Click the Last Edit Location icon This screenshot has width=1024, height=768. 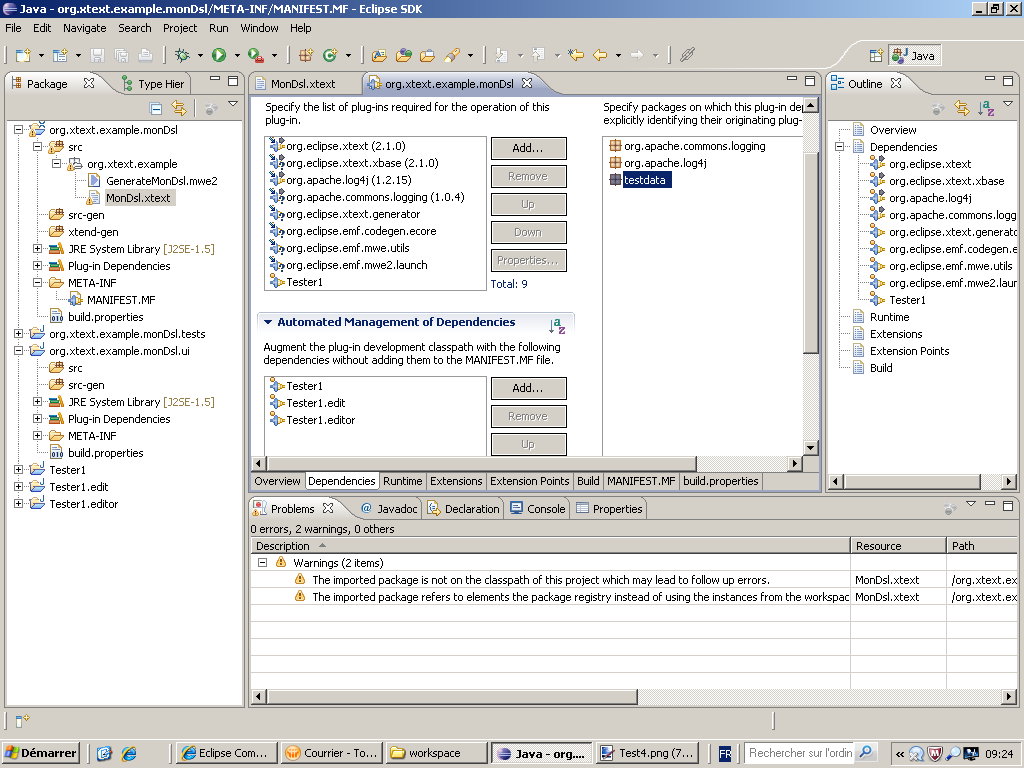tap(575, 56)
